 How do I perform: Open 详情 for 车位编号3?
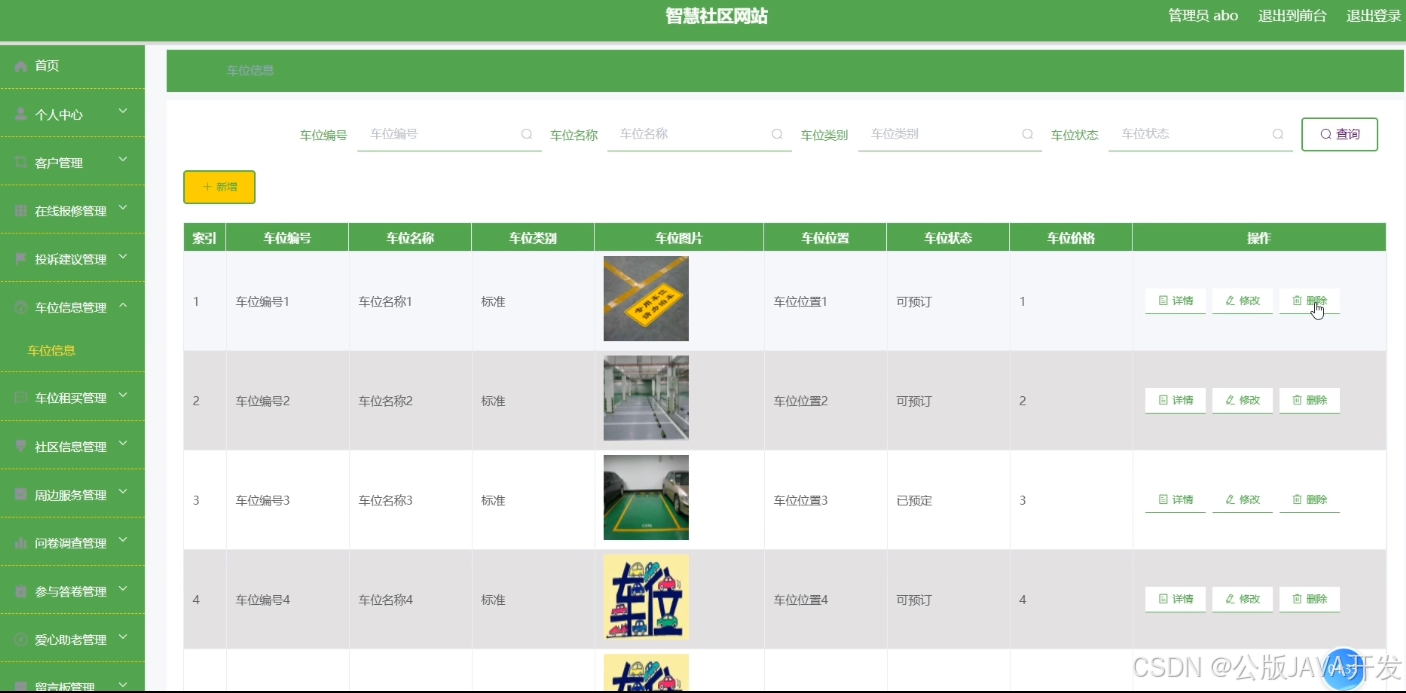[1175, 499]
